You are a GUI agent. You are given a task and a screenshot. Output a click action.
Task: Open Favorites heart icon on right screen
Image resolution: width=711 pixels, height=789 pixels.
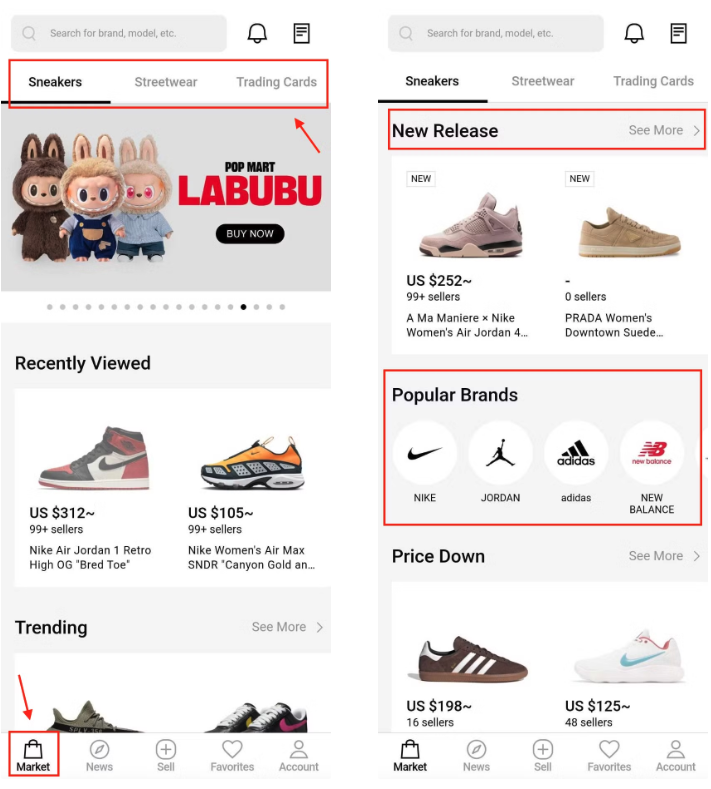pos(609,749)
